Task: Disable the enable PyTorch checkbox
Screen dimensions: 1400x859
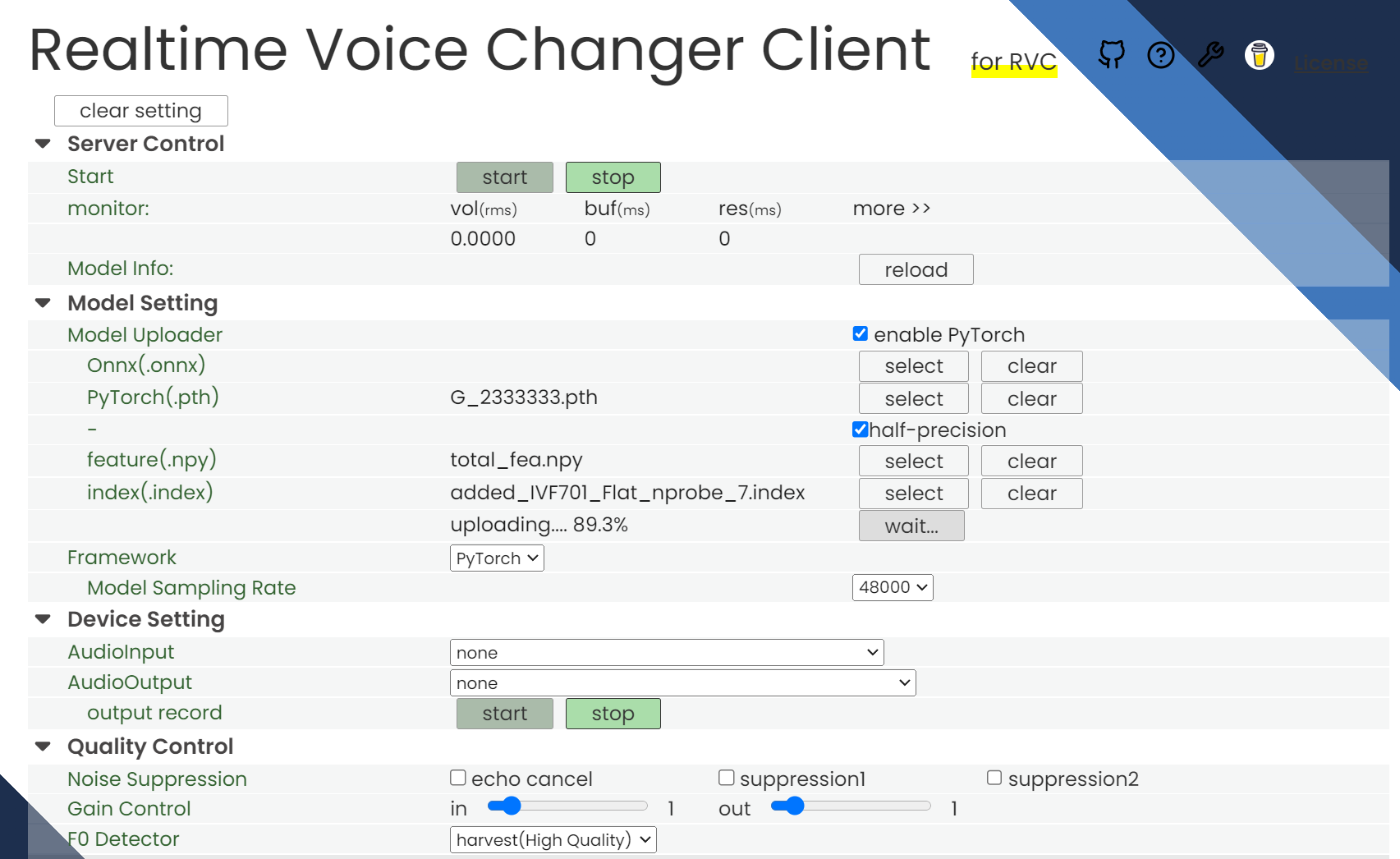Action: pyautogui.click(x=861, y=333)
